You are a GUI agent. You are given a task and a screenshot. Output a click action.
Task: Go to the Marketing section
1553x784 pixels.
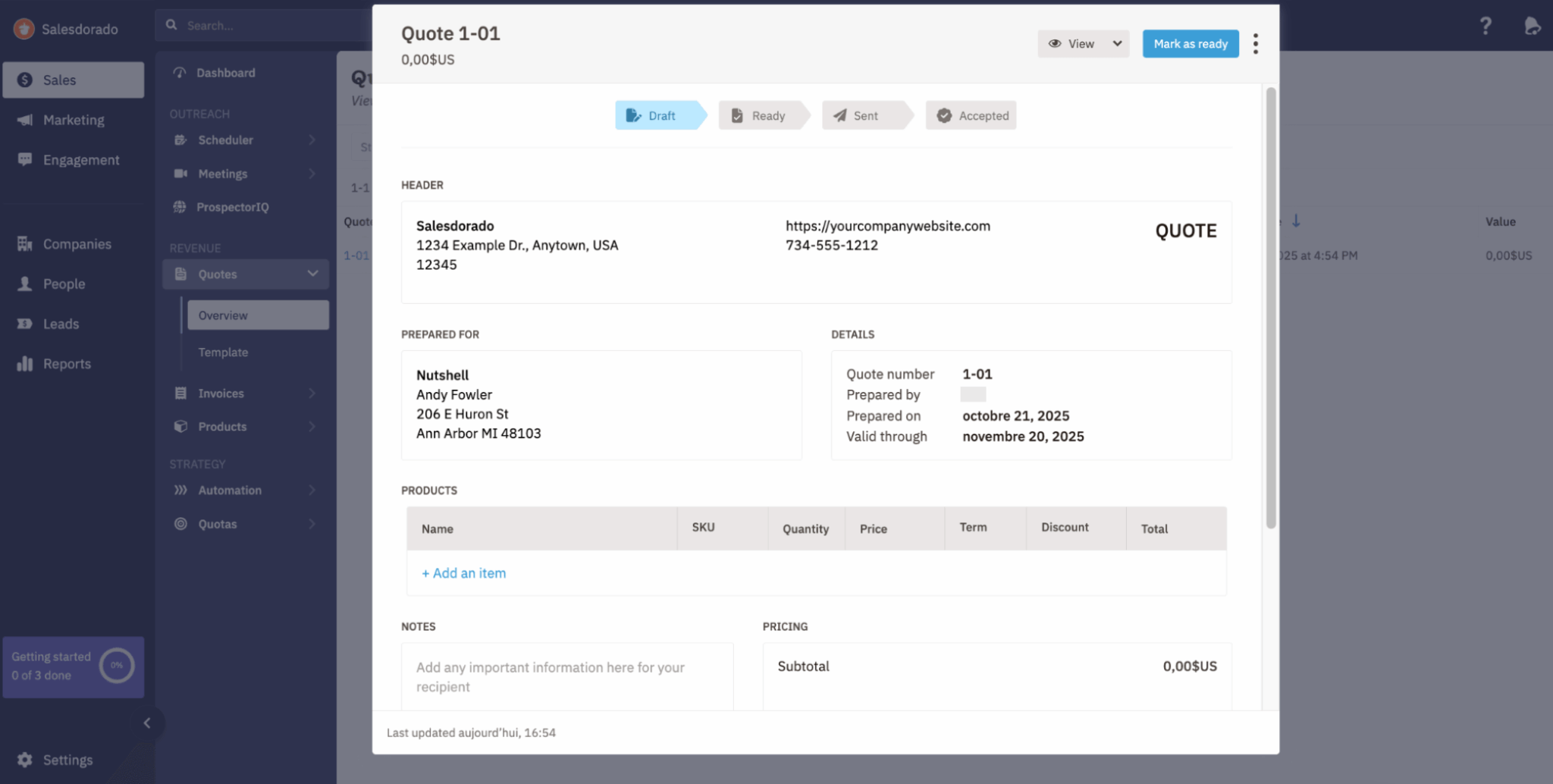[x=73, y=120]
